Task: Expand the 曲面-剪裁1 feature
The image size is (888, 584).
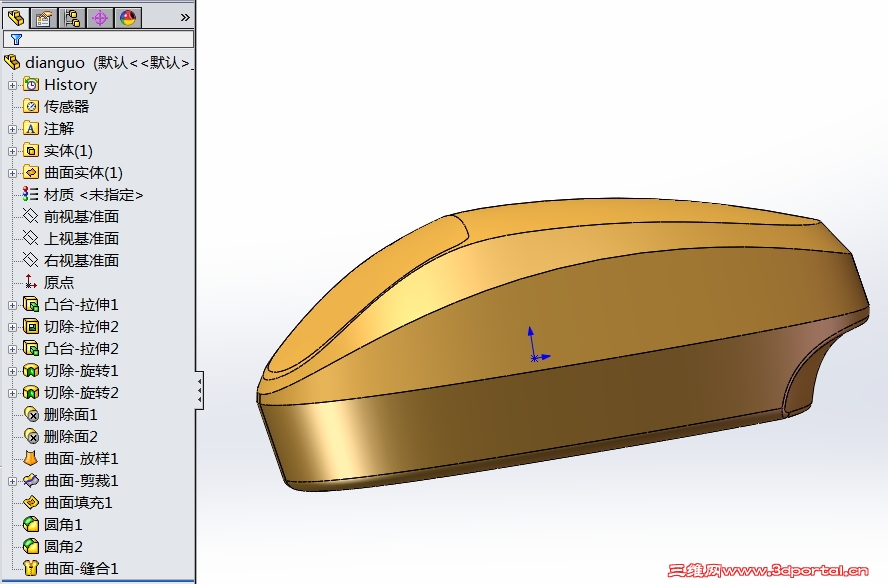Action: (12, 481)
